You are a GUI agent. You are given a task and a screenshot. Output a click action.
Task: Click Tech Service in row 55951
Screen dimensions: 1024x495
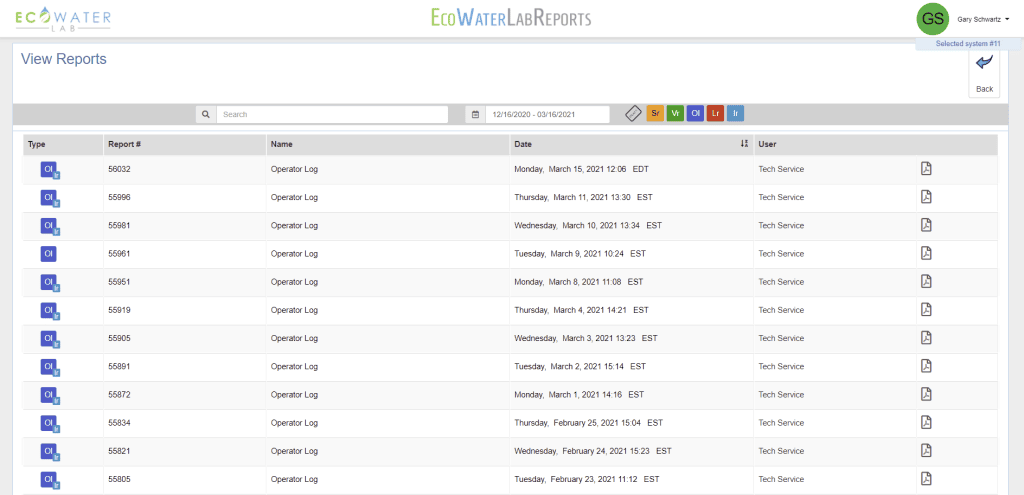[781, 282]
